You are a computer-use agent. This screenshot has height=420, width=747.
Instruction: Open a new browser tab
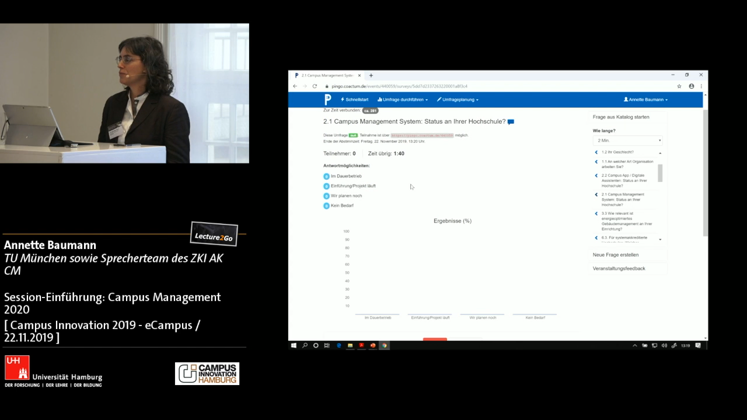coord(371,76)
